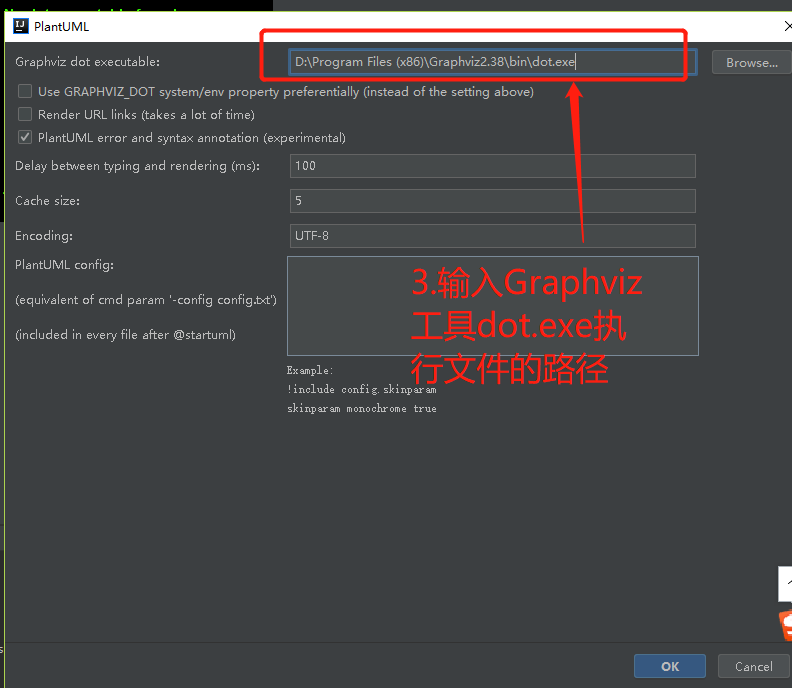Dismiss the dialog with Cancel
This screenshot has width=792, height=688.
coord(754,666)
